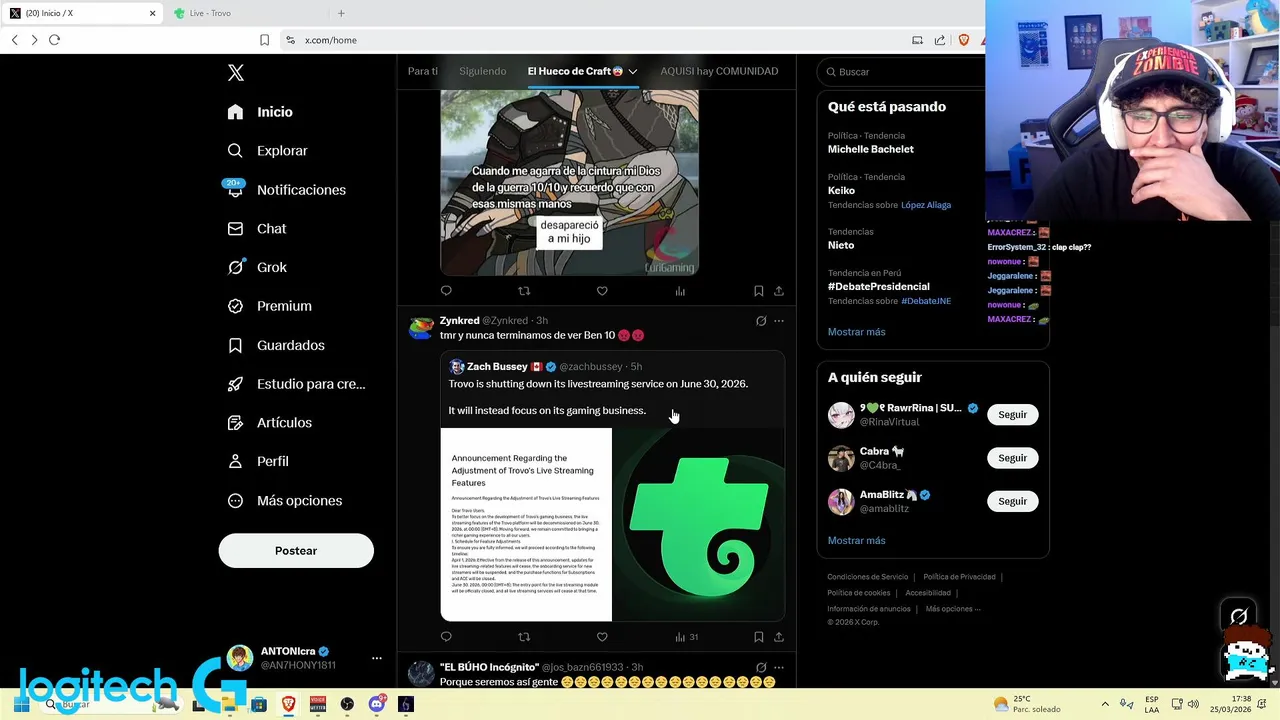Image resolution: width=1280 pixels, height=720 pixels.
Task: View analytics of the meme post
Action: [x=680, y=291]
